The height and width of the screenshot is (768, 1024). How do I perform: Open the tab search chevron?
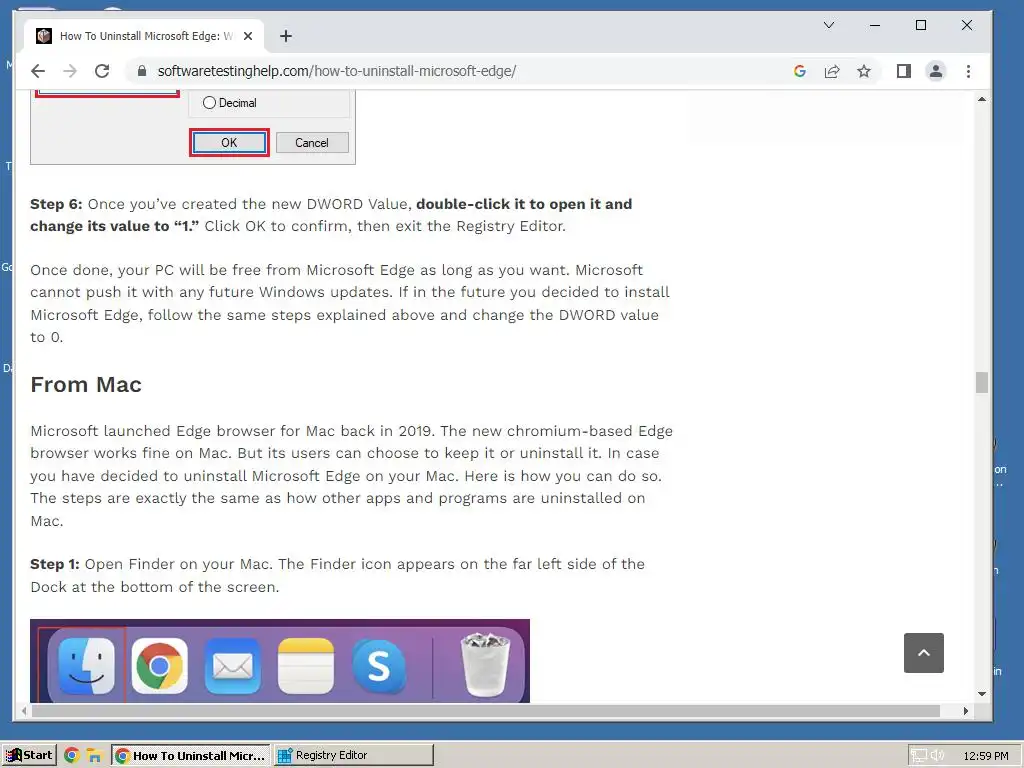click(829, 25)
